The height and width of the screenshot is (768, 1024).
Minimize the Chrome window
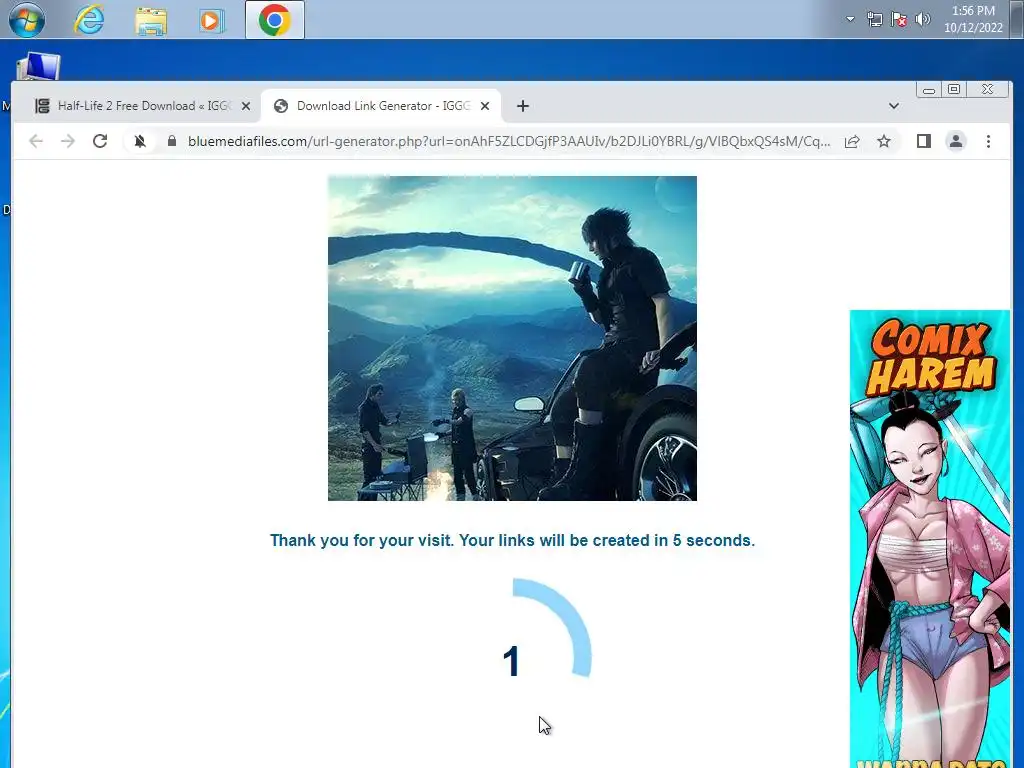[929, 90]
